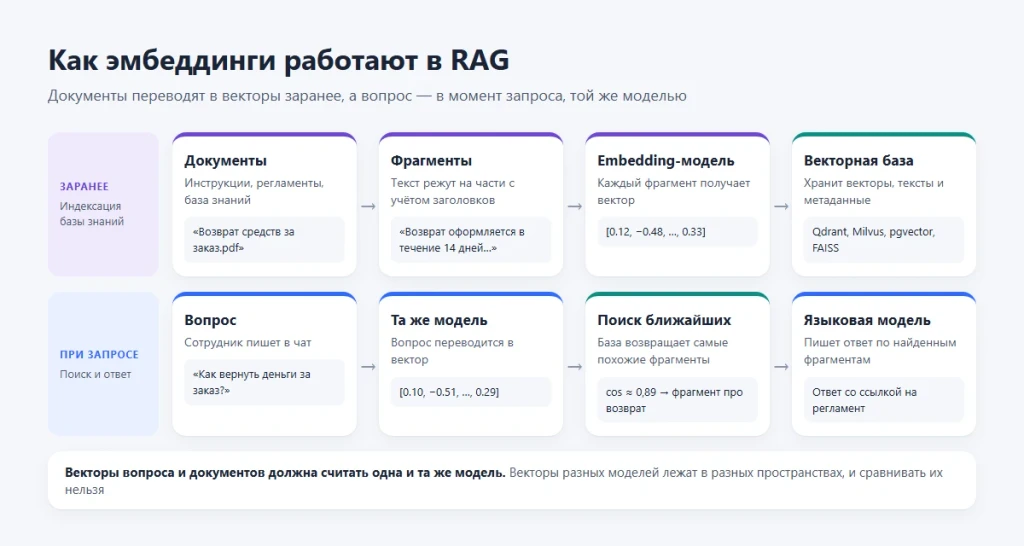Click 'Хранит векторы, тексты и метаданные' text

873,191
